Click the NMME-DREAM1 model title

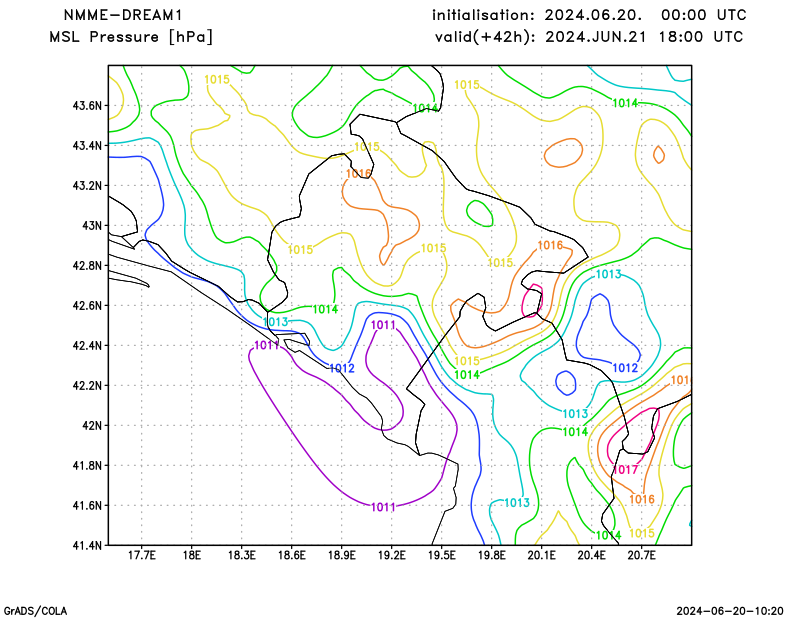122,15
